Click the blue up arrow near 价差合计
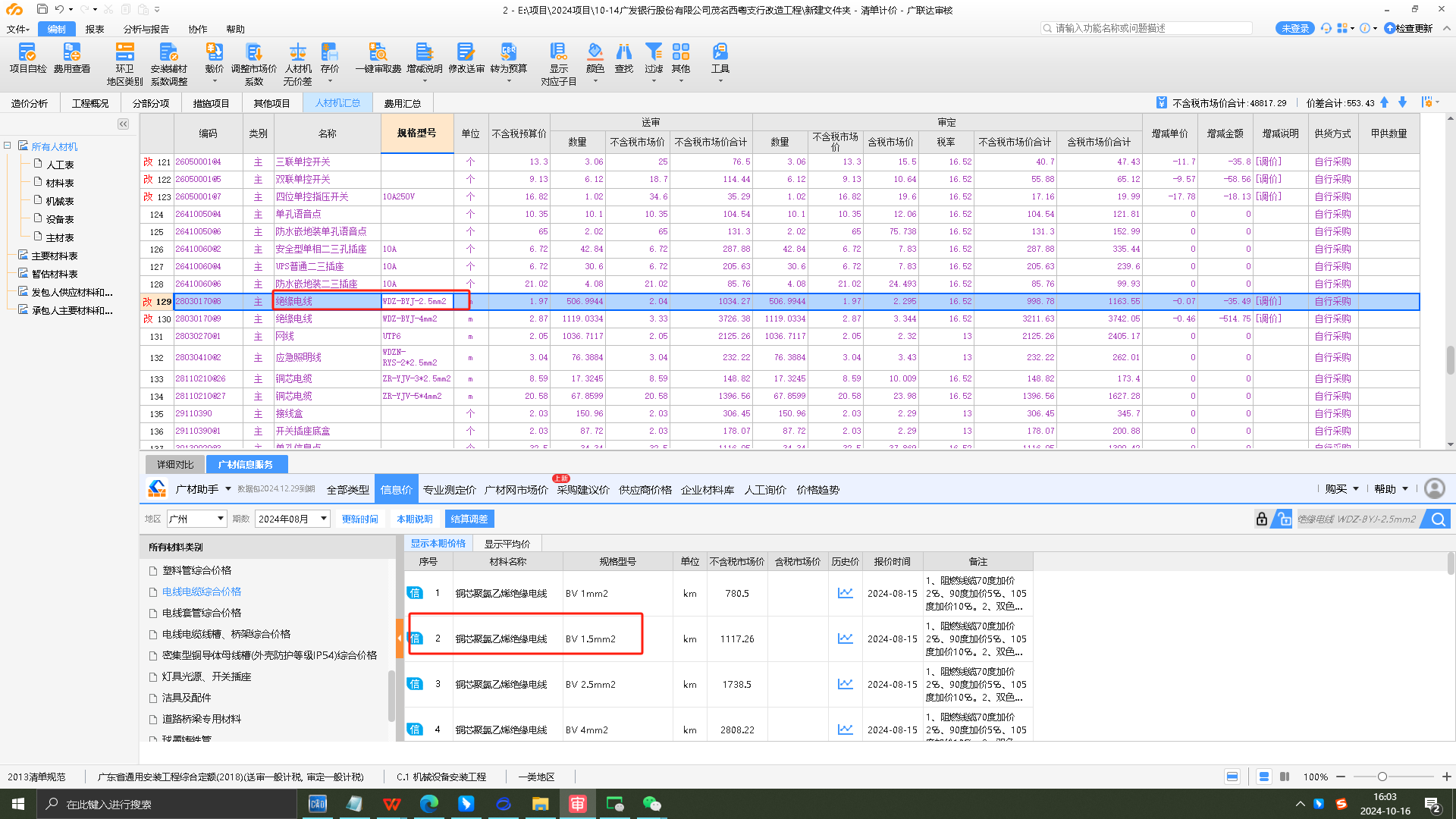This screenshot has height=819, width=1456. (1385, 102)
